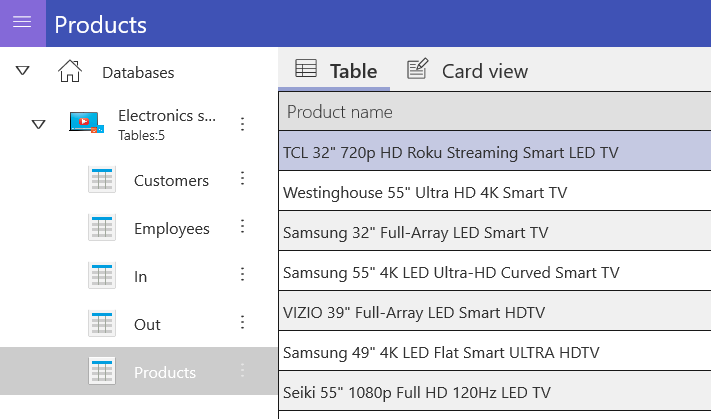Open three-dot menu for In table
711x419 pixels.
pos(243,274)
